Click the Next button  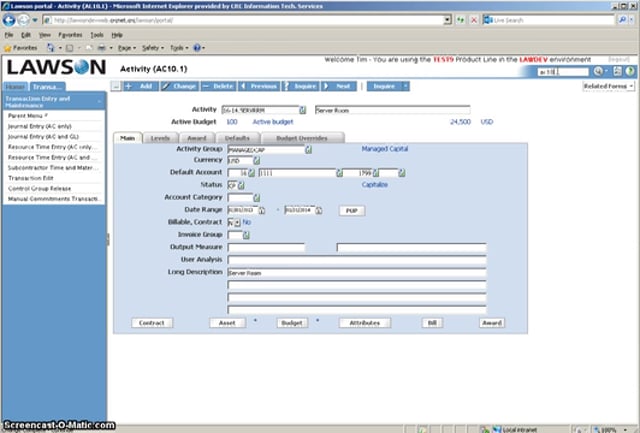tap(339, 86)
